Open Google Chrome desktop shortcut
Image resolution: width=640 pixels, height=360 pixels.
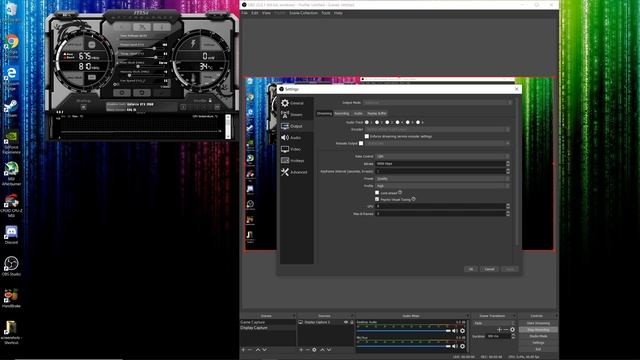point(11,46)
